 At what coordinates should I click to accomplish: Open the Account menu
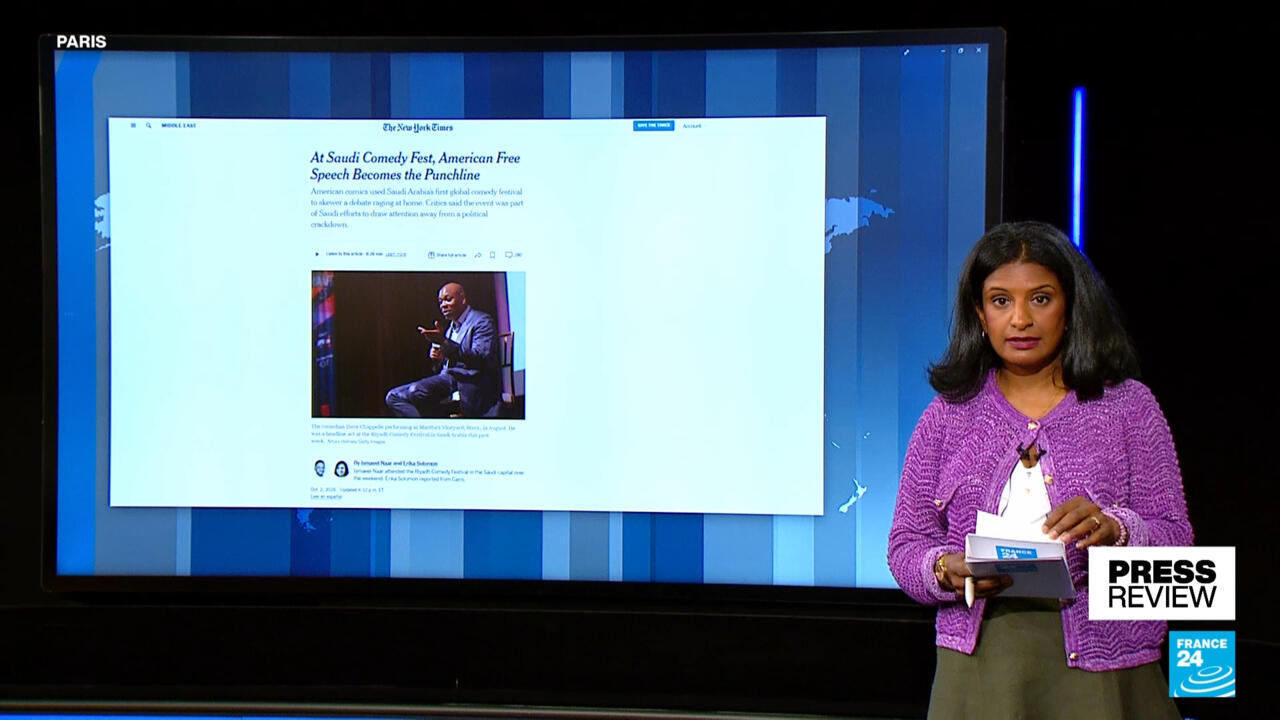(692, 126)
